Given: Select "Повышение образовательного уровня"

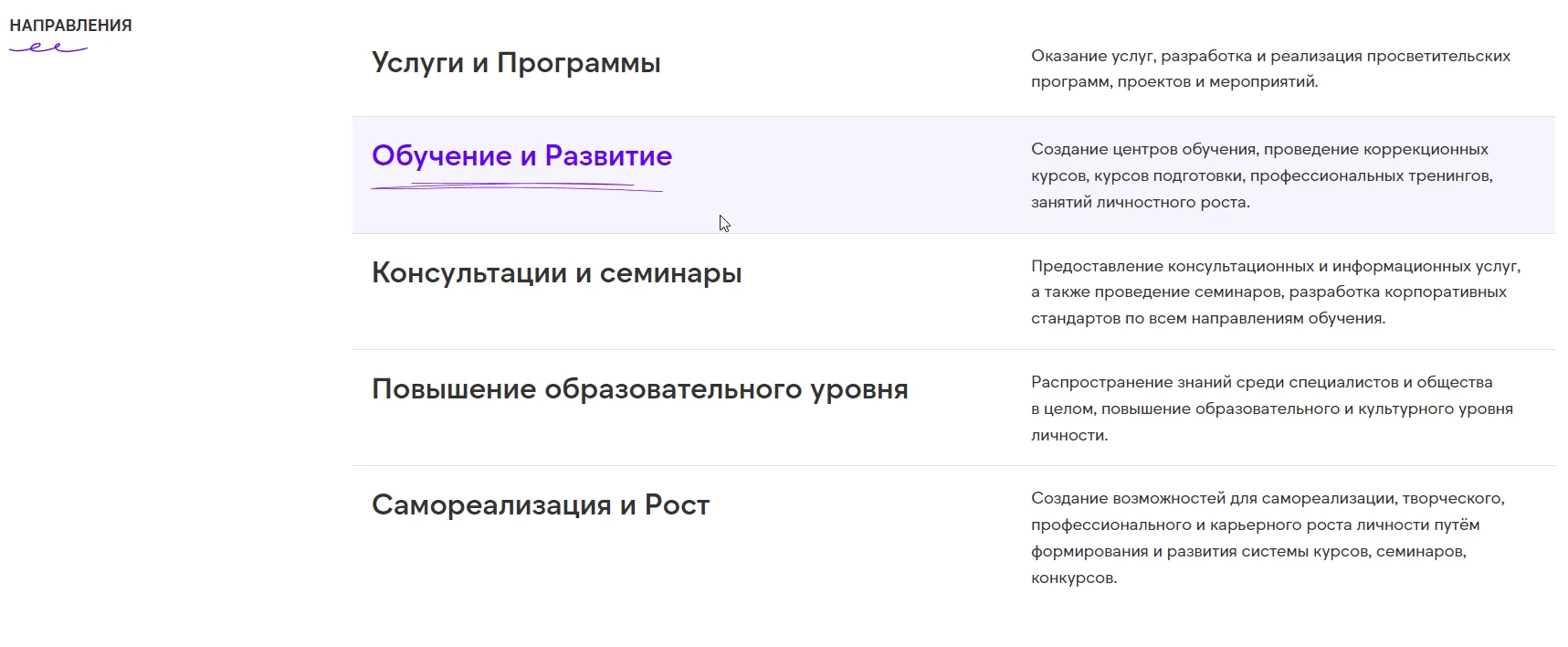Looking at the screenshot, I should [x=639, y=388].
